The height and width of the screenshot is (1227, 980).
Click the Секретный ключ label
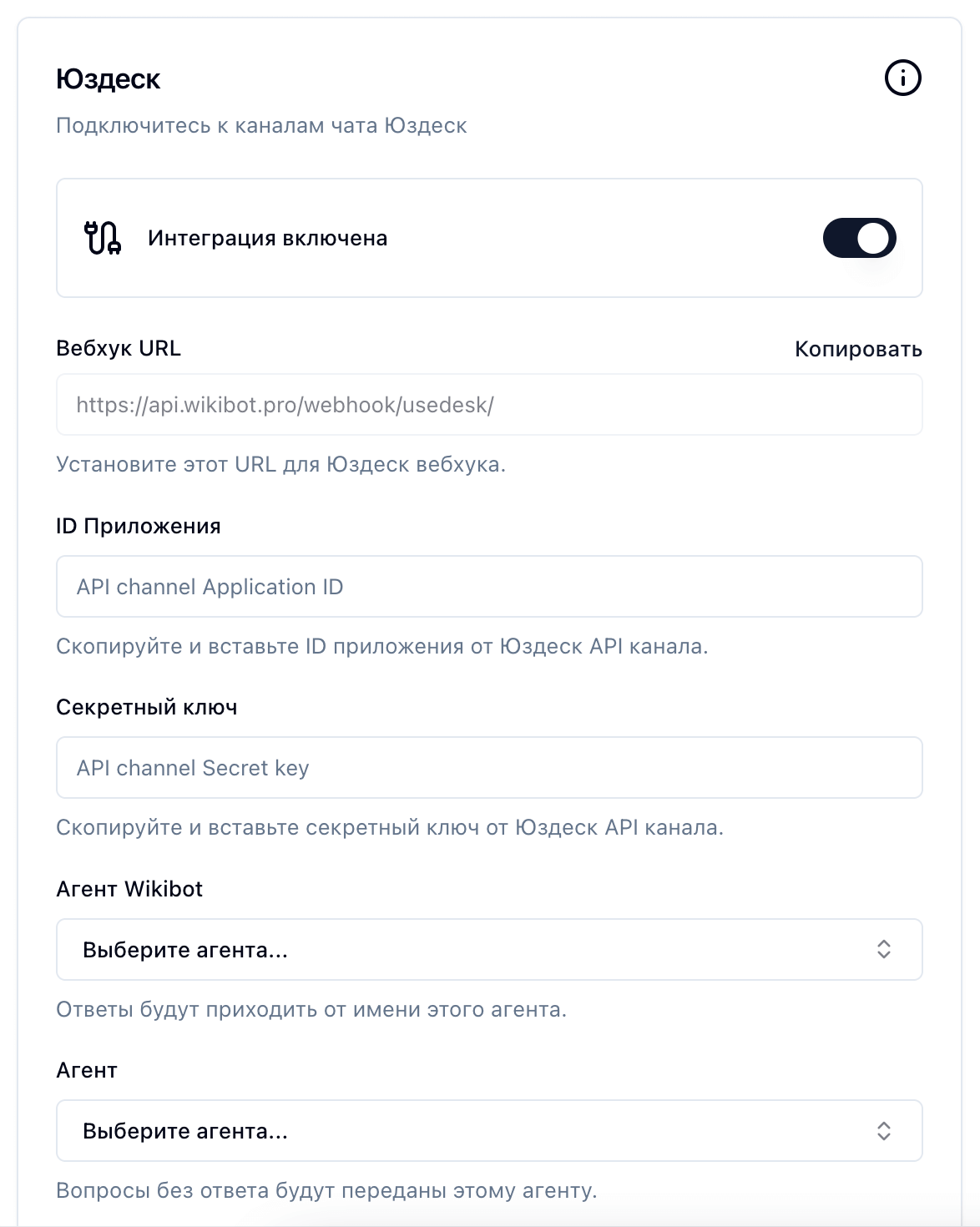pyautogui.click(x=147, y=708)
